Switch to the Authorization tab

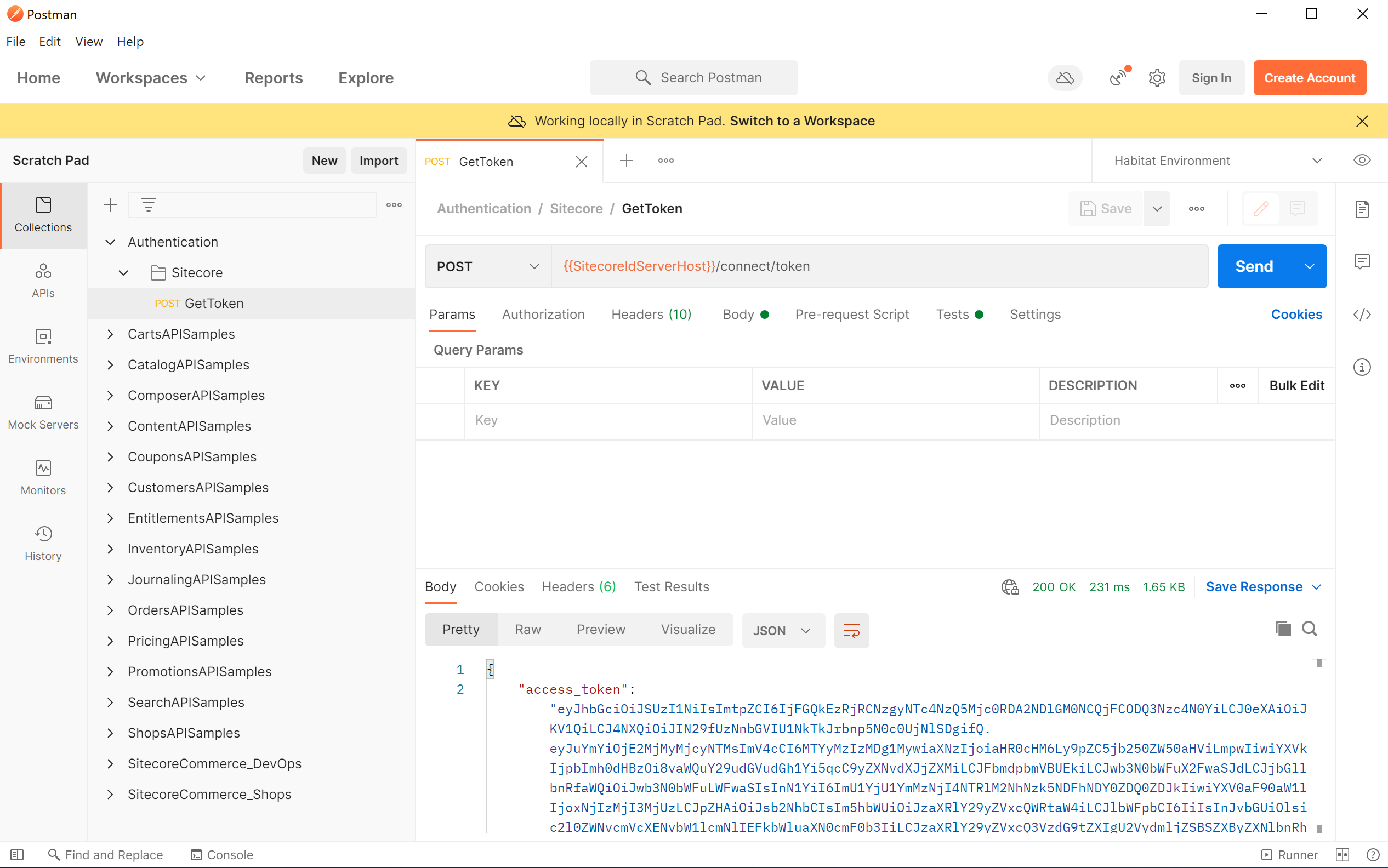coord(543,314)
